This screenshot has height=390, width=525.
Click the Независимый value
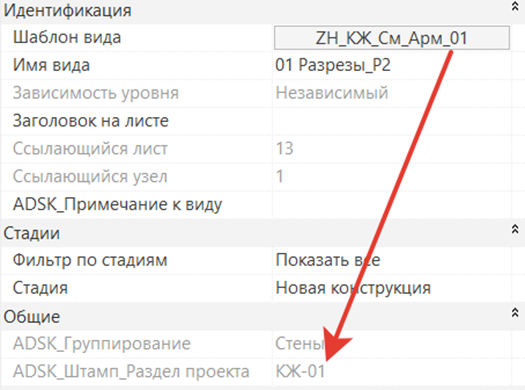click(332, 93)
